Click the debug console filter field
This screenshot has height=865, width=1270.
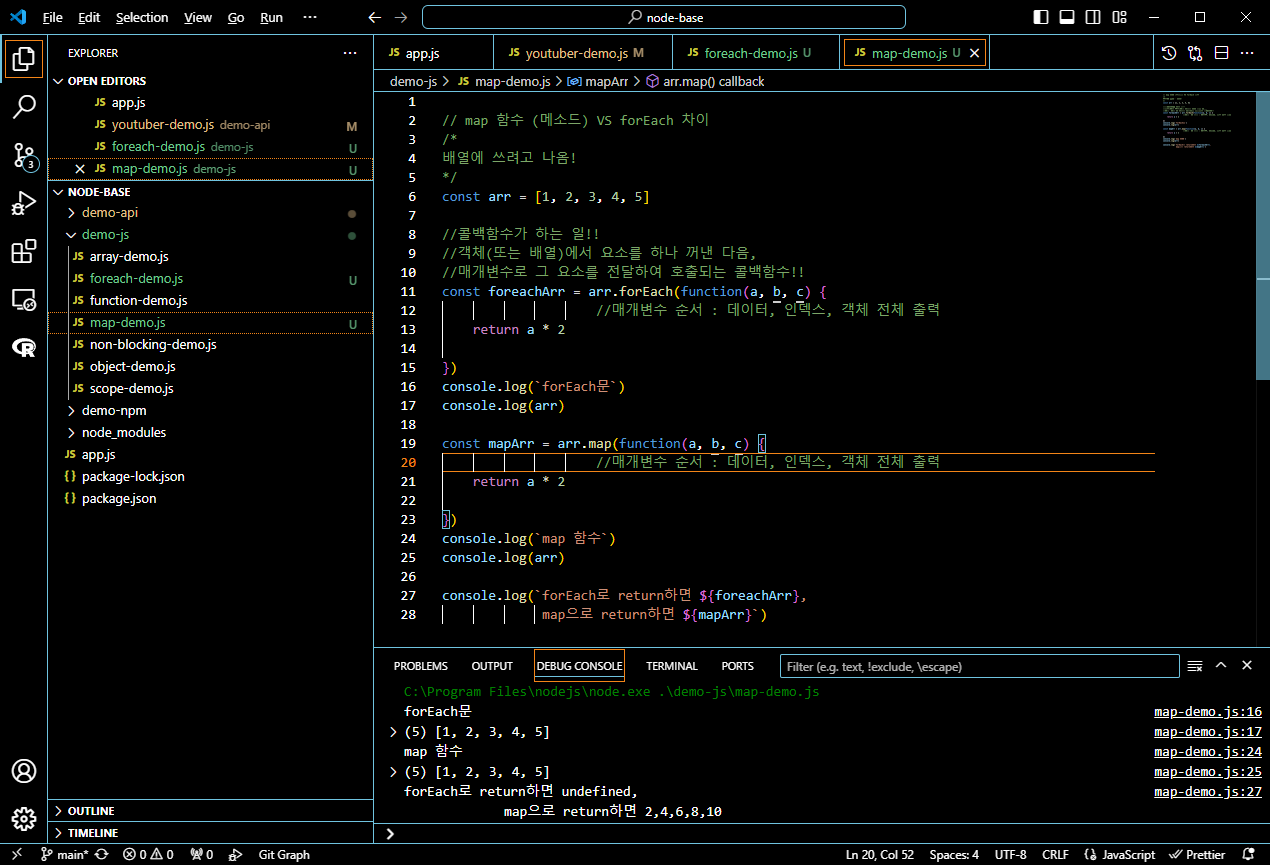979,666
